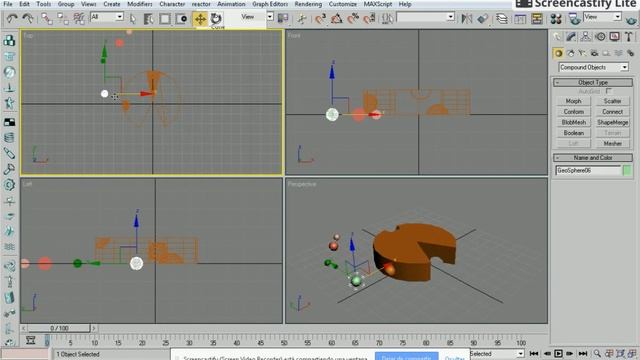The height and width of the screenshot is (360, 640).
Task: Click the green object color swatch
Action: [x=627, y=171]
